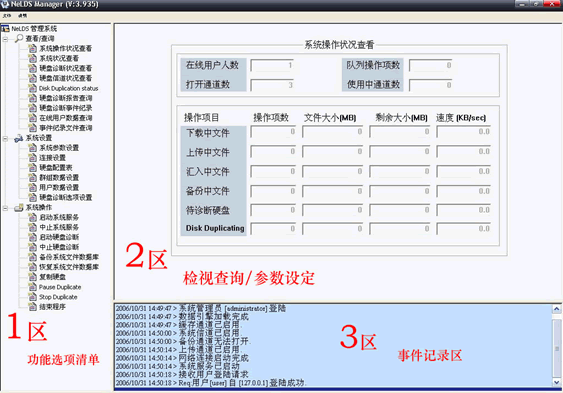Open 系统参数设置 from the tree
This screenshot has height=393, width=563.
pos(59,148)
